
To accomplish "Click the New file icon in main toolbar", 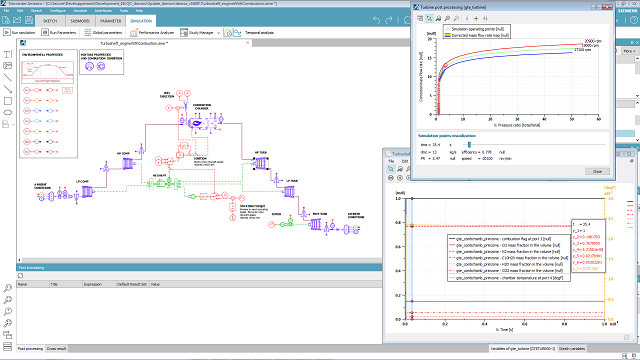I will coord(6,20).
